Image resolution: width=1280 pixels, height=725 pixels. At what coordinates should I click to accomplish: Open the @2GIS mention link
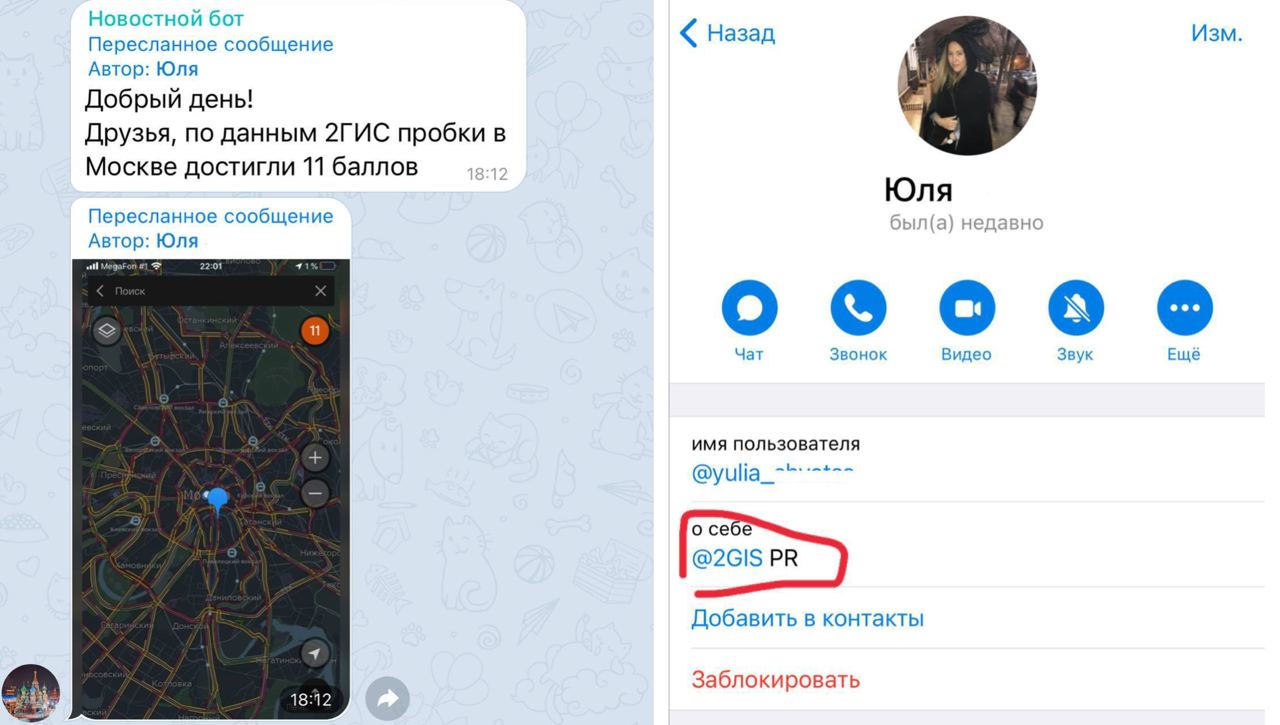(727, 558)
